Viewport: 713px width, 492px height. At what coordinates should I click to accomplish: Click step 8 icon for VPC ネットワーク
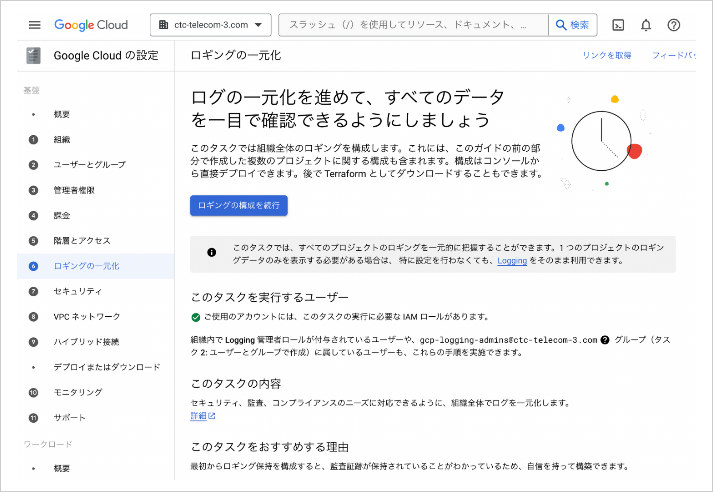pos(33,316)
